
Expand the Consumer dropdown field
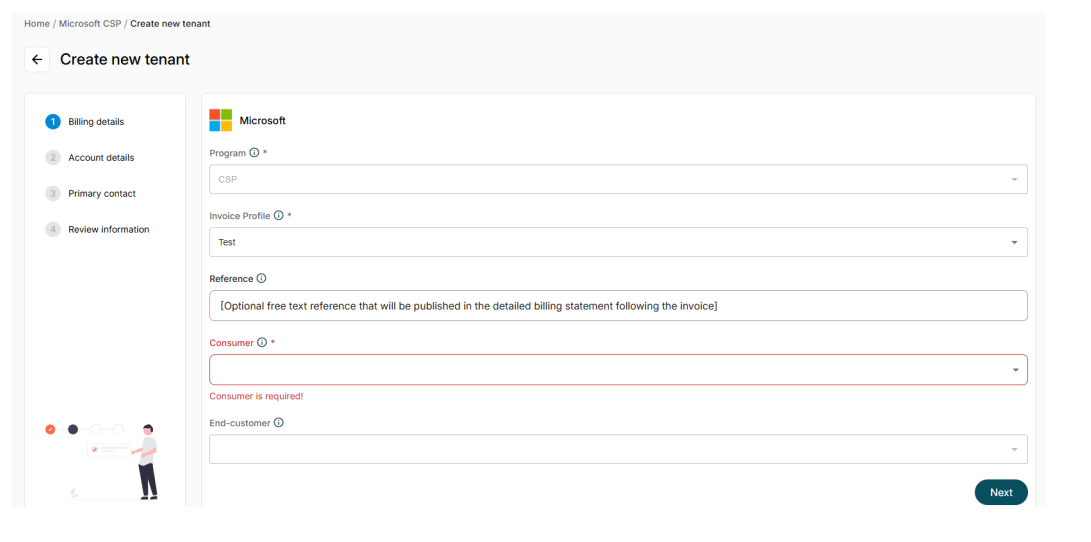click(x=618, y=369)
